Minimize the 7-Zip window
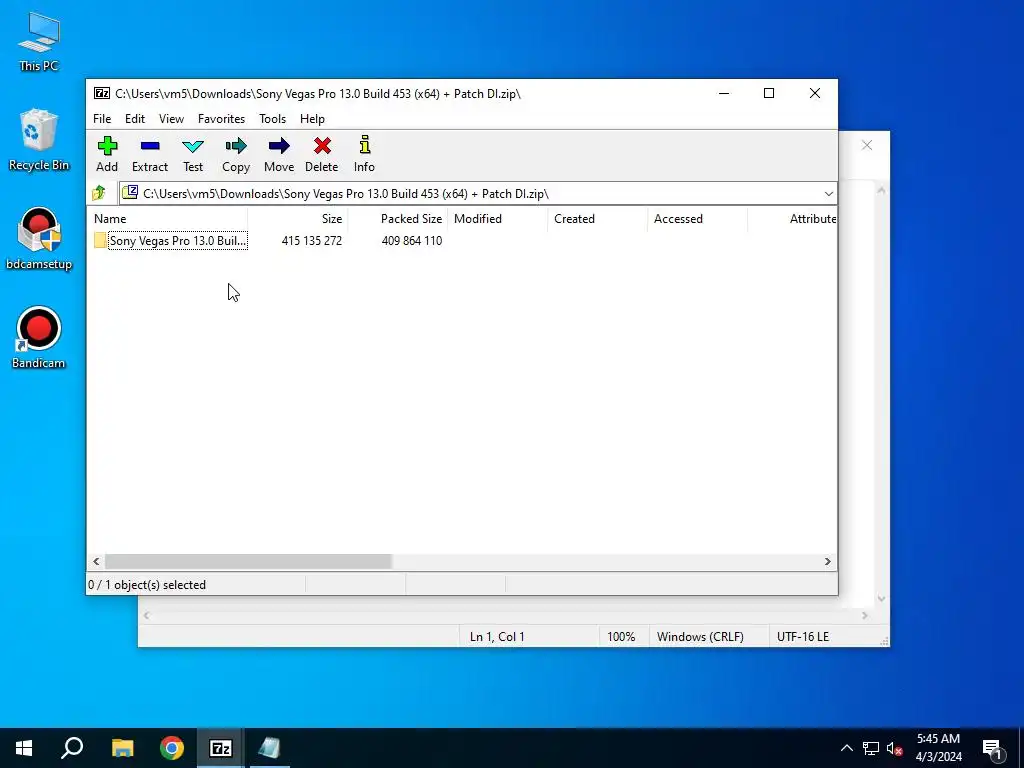Screen dimensions: 1024x768 tap(724, 93)
